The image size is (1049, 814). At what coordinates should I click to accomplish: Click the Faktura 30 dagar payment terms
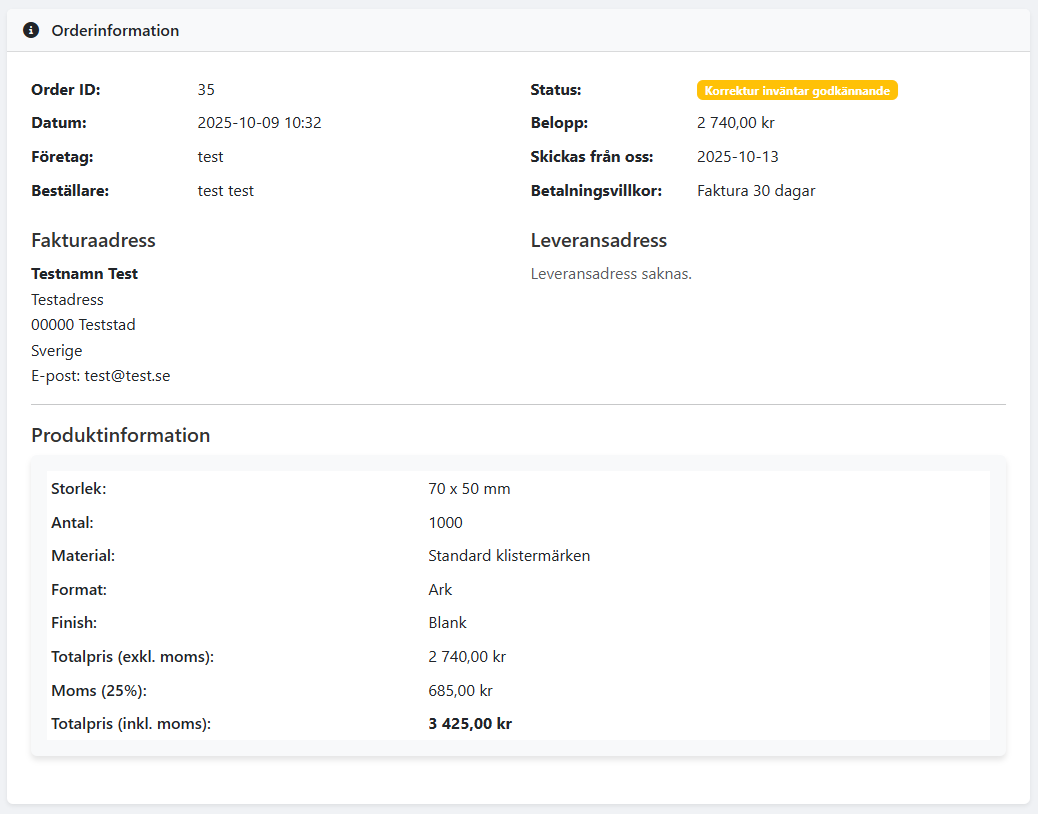click(x=755, y=190)
